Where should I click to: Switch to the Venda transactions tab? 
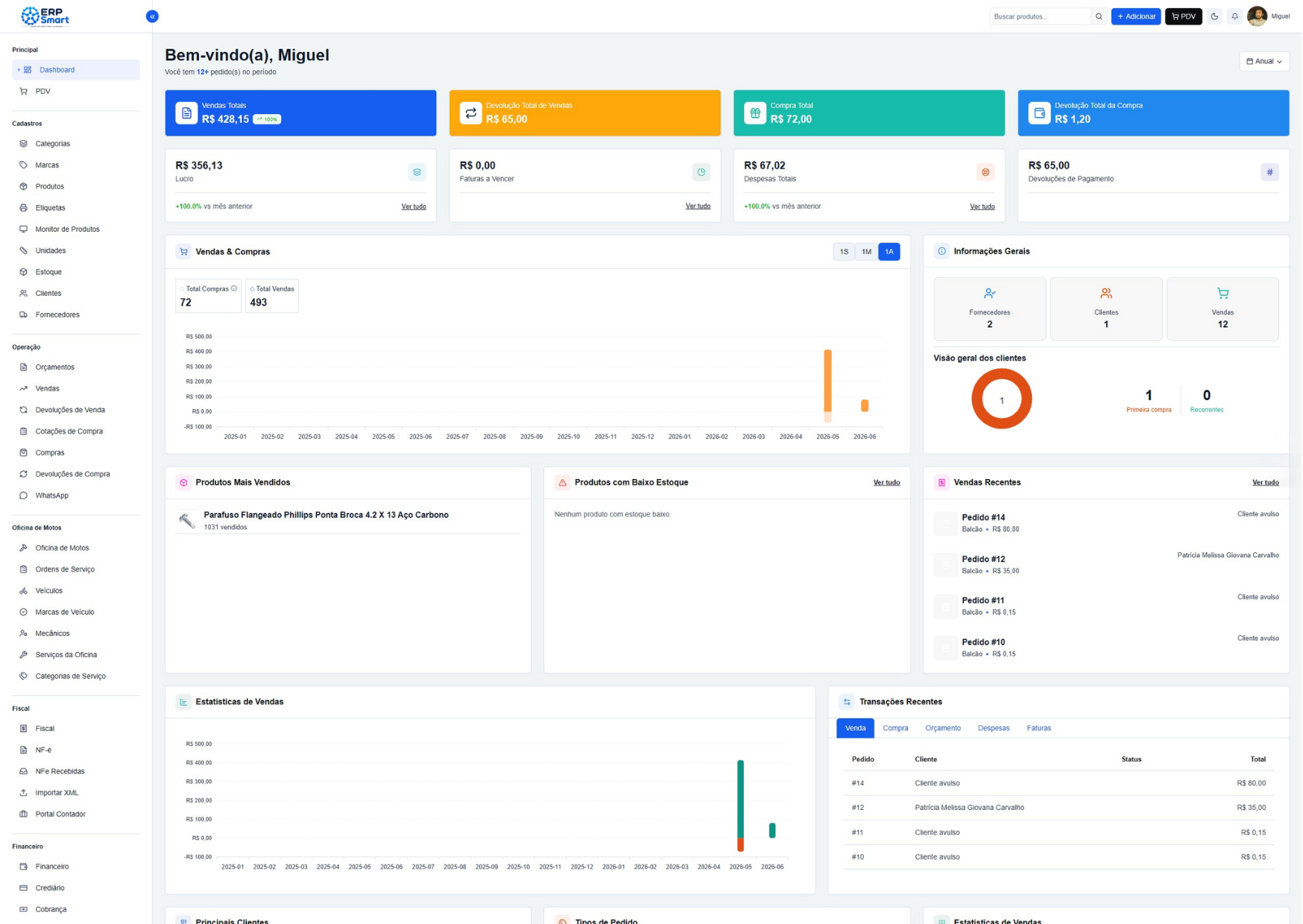[x=855, y=728]
